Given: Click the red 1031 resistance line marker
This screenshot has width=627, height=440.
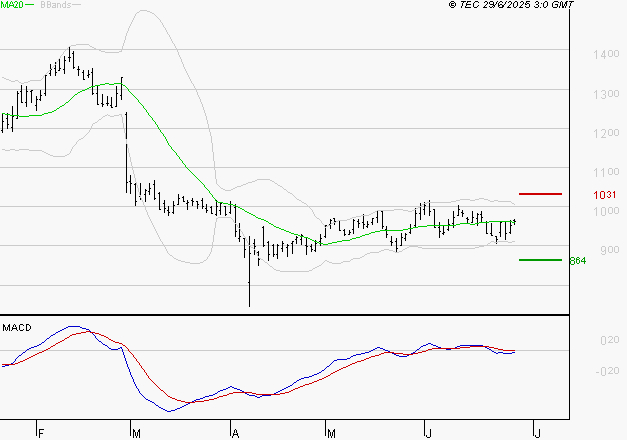Looking at the screenshot, I should pyautogui.click(x=539, y=193).
